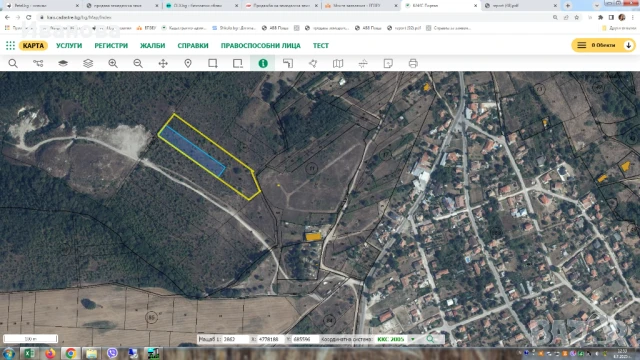Open the folded map icon
This screenshot has width=640, height=360.
(338, 63)
